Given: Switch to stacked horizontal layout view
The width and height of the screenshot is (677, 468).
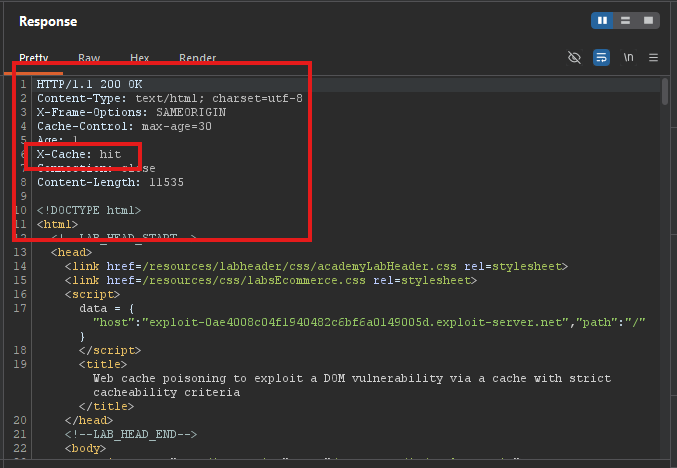Looking at the screenshot, I should point(625,21).
